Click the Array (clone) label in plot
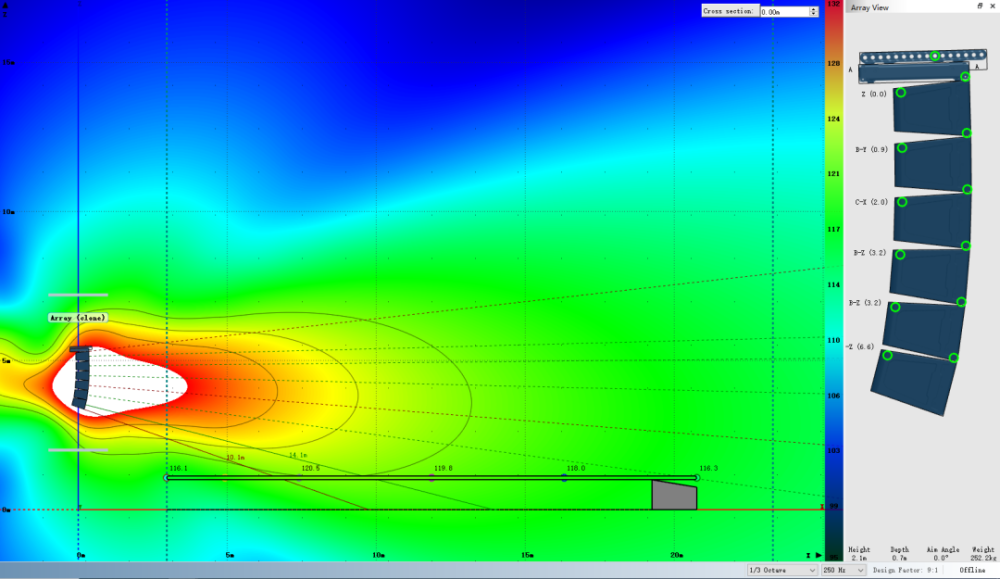This screenshot has width=1000, height=579. pyautogui.click(x=78, y=318)
